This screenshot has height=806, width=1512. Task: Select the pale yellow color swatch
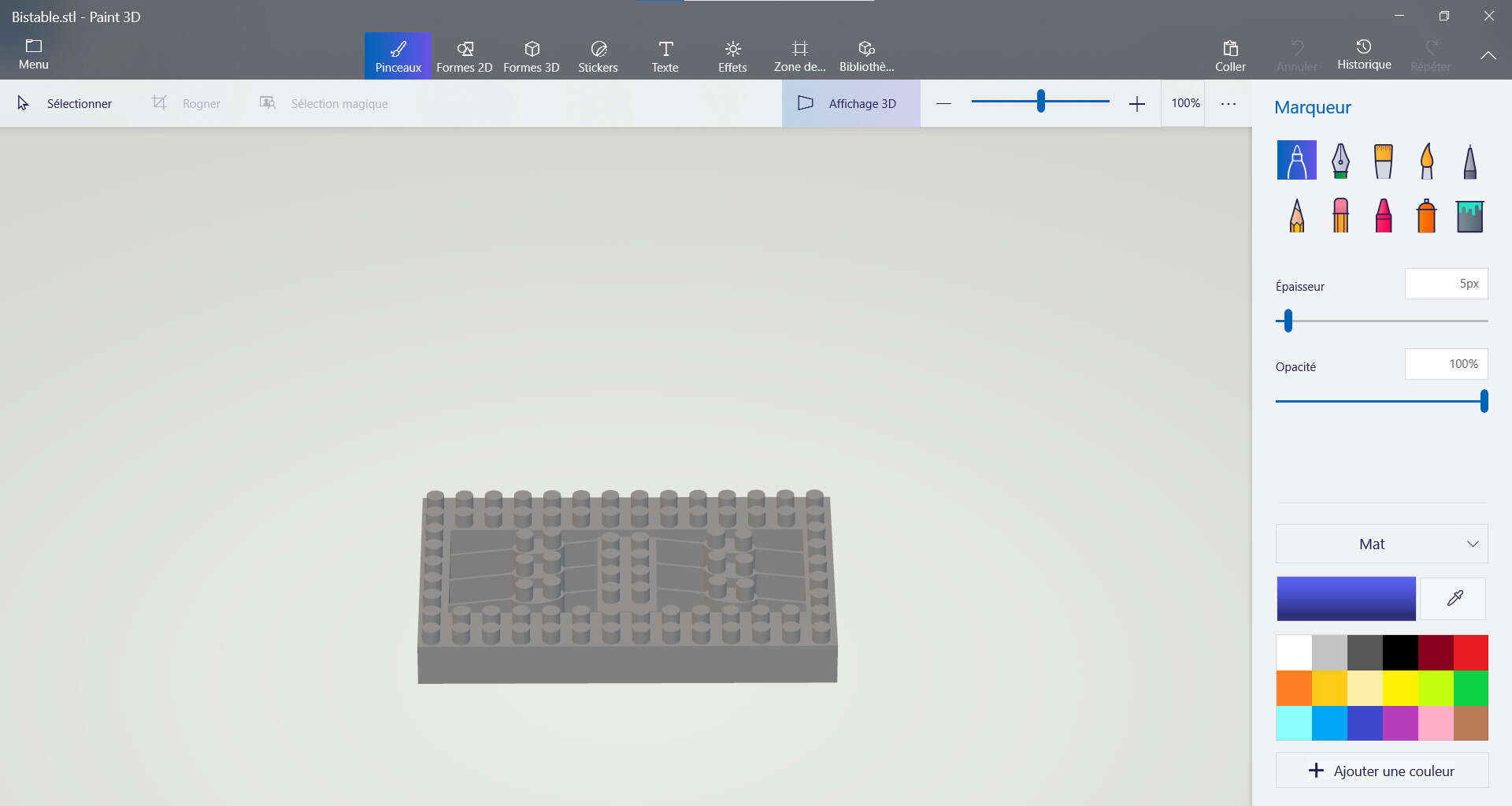(1365, 688)
